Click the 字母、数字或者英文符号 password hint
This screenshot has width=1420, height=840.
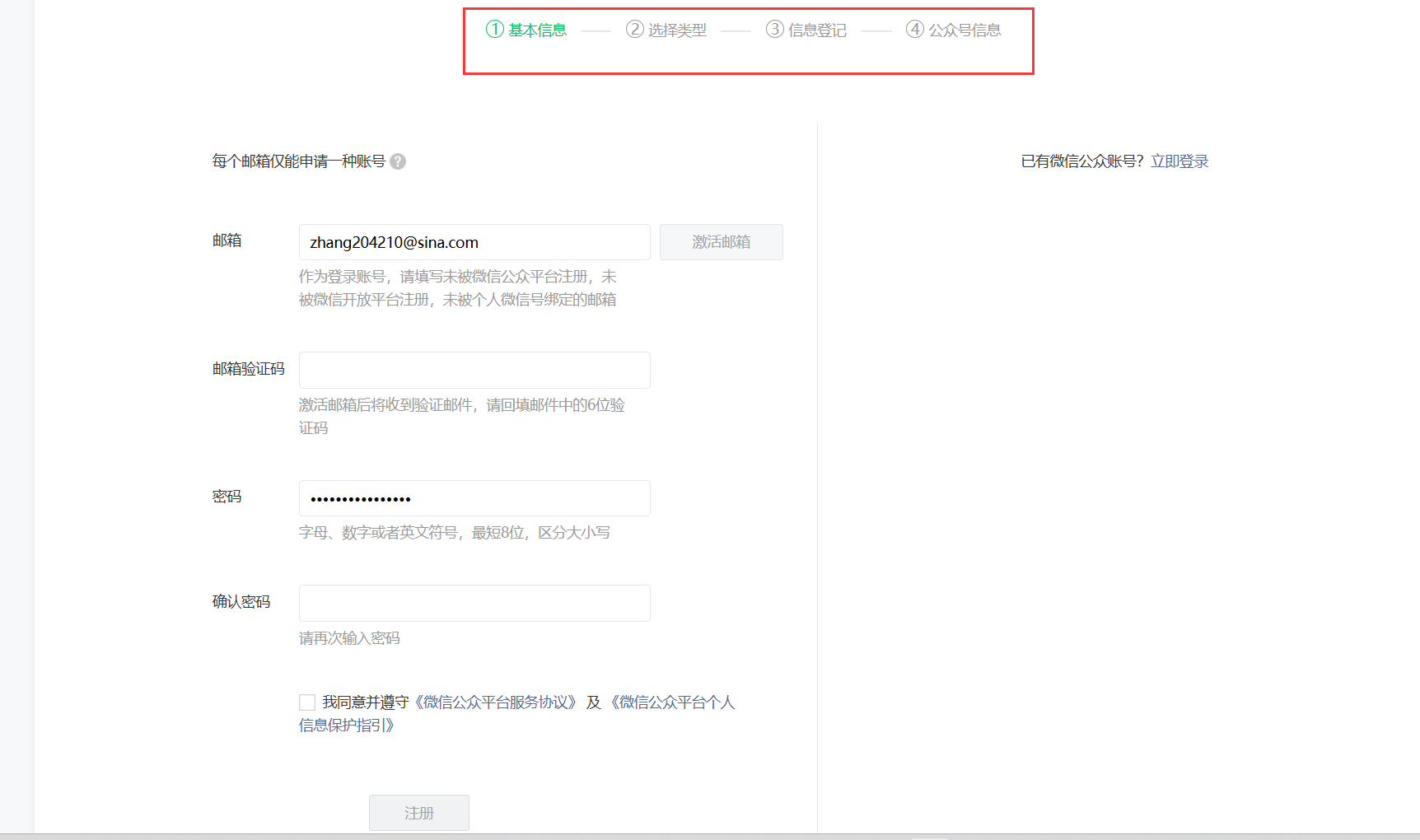coord(455,533)
